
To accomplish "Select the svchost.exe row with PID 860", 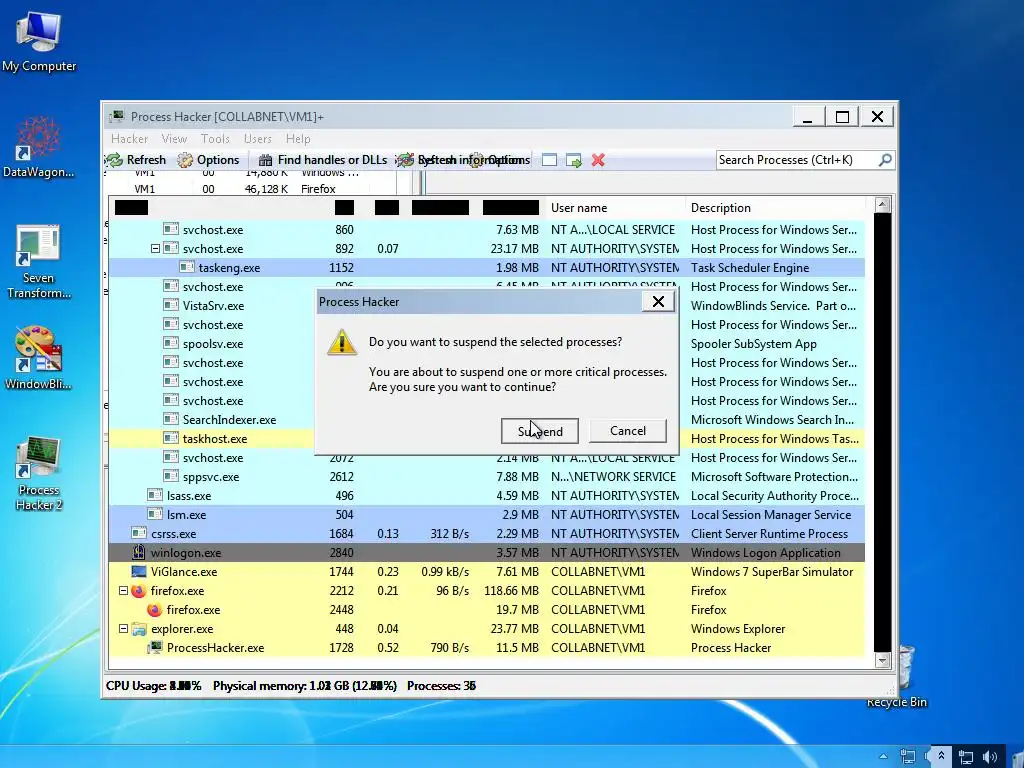I will pos(487,229).
